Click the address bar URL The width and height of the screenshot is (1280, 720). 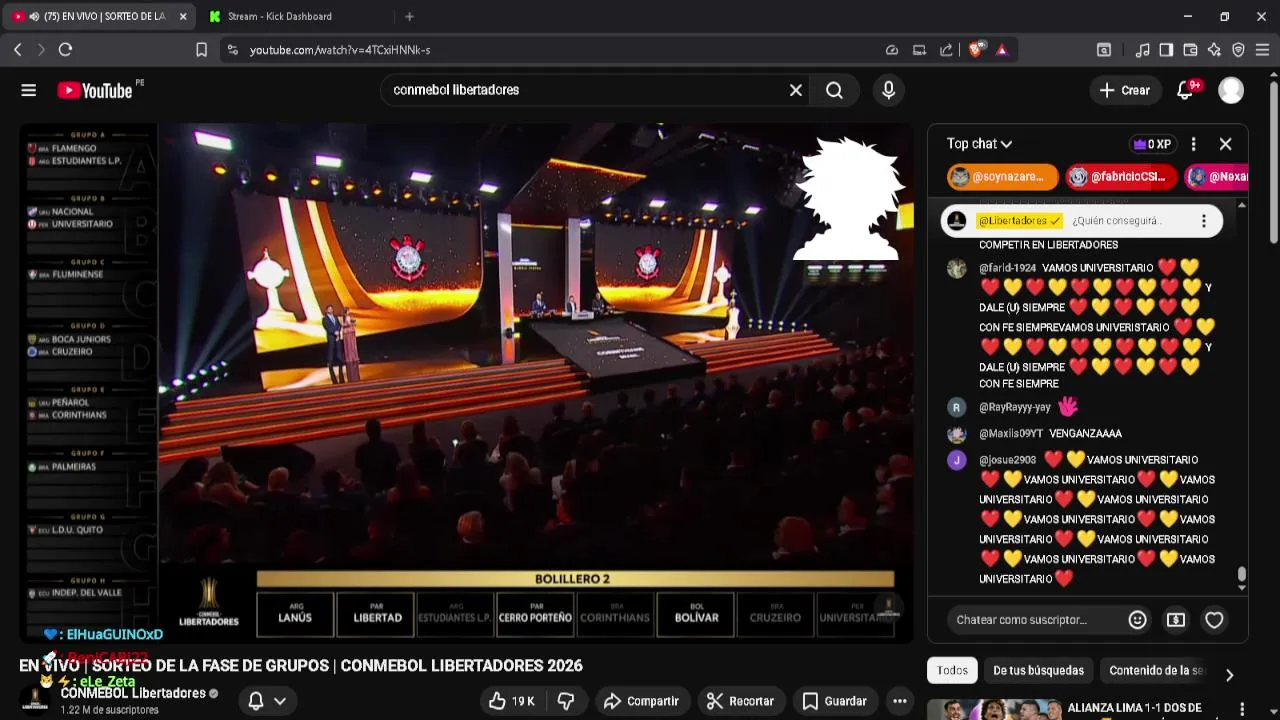coord(340,49)
